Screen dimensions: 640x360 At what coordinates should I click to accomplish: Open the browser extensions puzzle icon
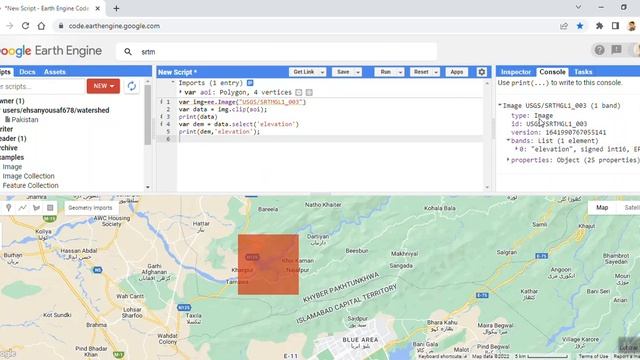599,26
